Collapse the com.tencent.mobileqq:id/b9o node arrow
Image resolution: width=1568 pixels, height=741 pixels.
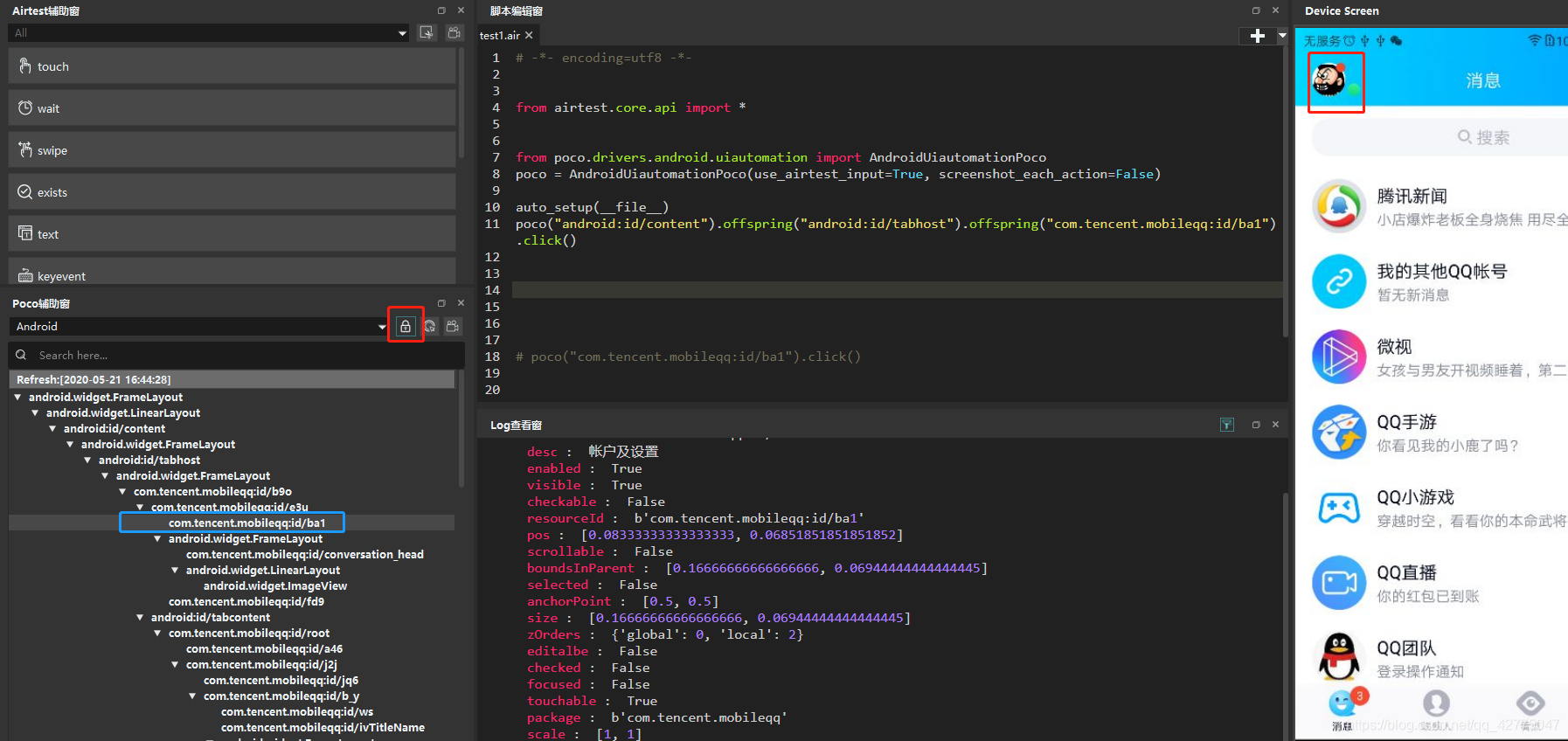(x=122, y=491)
